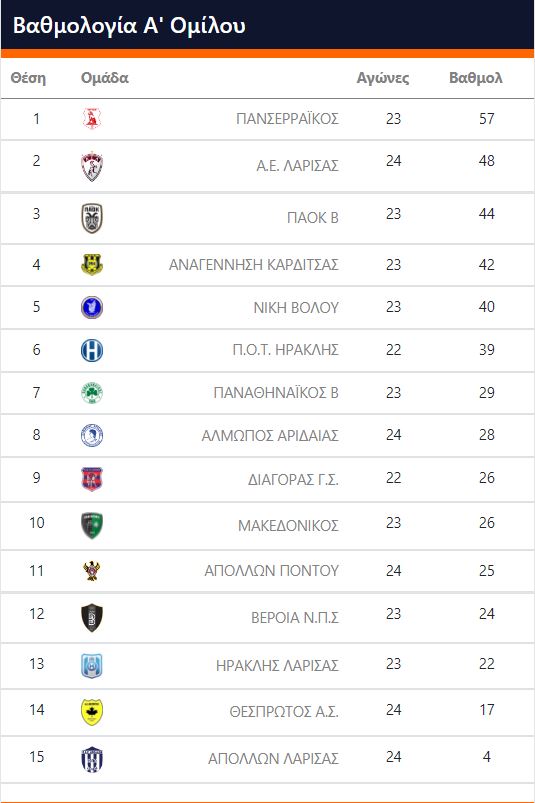This screenshot has width=535, height=803.
Task: Click the Αγώνες column header
Action: (x=383, y=78)
